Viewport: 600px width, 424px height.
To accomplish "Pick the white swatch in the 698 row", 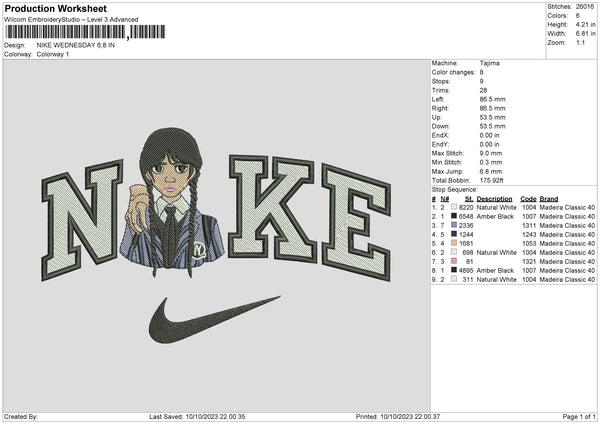I will tap(454, 252).
